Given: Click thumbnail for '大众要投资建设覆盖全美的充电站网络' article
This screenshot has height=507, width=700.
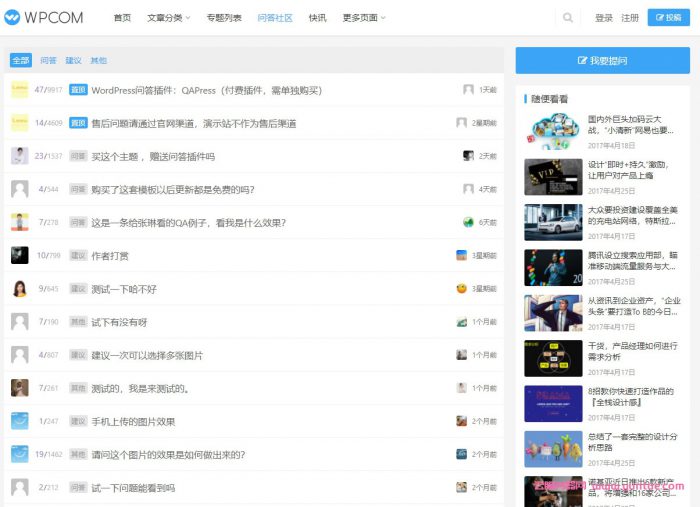Looking at the screenshot, I should 553,222.
